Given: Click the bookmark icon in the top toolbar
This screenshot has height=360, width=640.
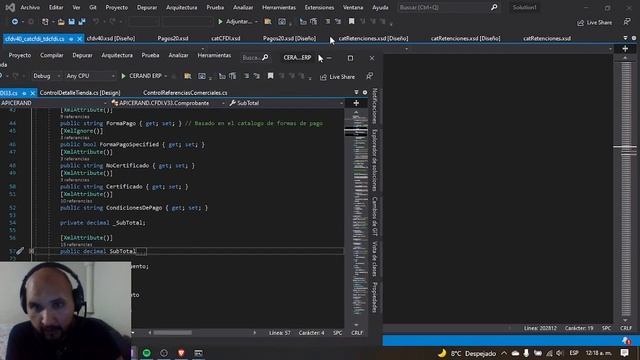Looking at the screenshot, I should pyautogui.click(x=351, y=21).
